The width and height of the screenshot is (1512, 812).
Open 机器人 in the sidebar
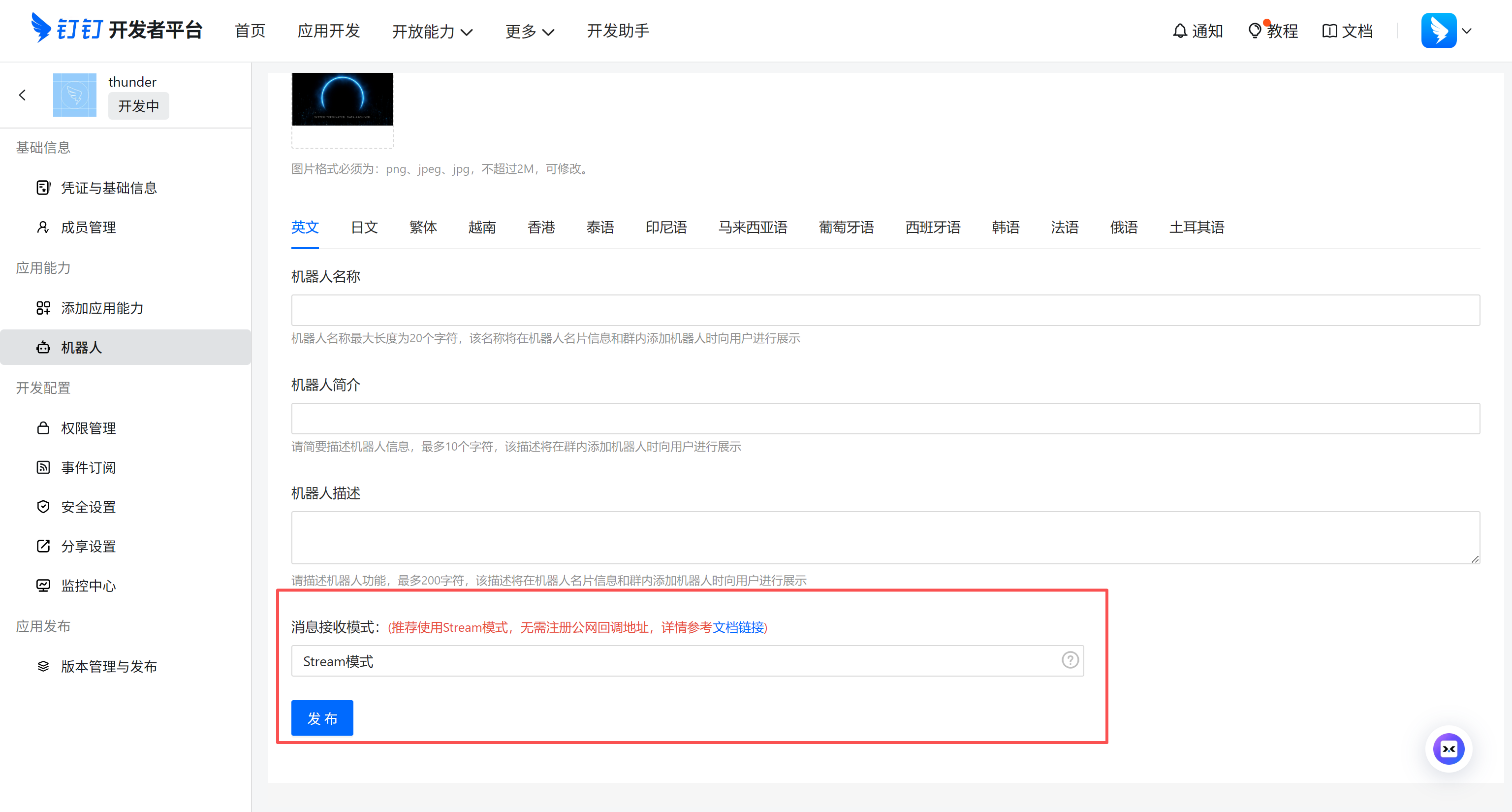tap(82, 348)
